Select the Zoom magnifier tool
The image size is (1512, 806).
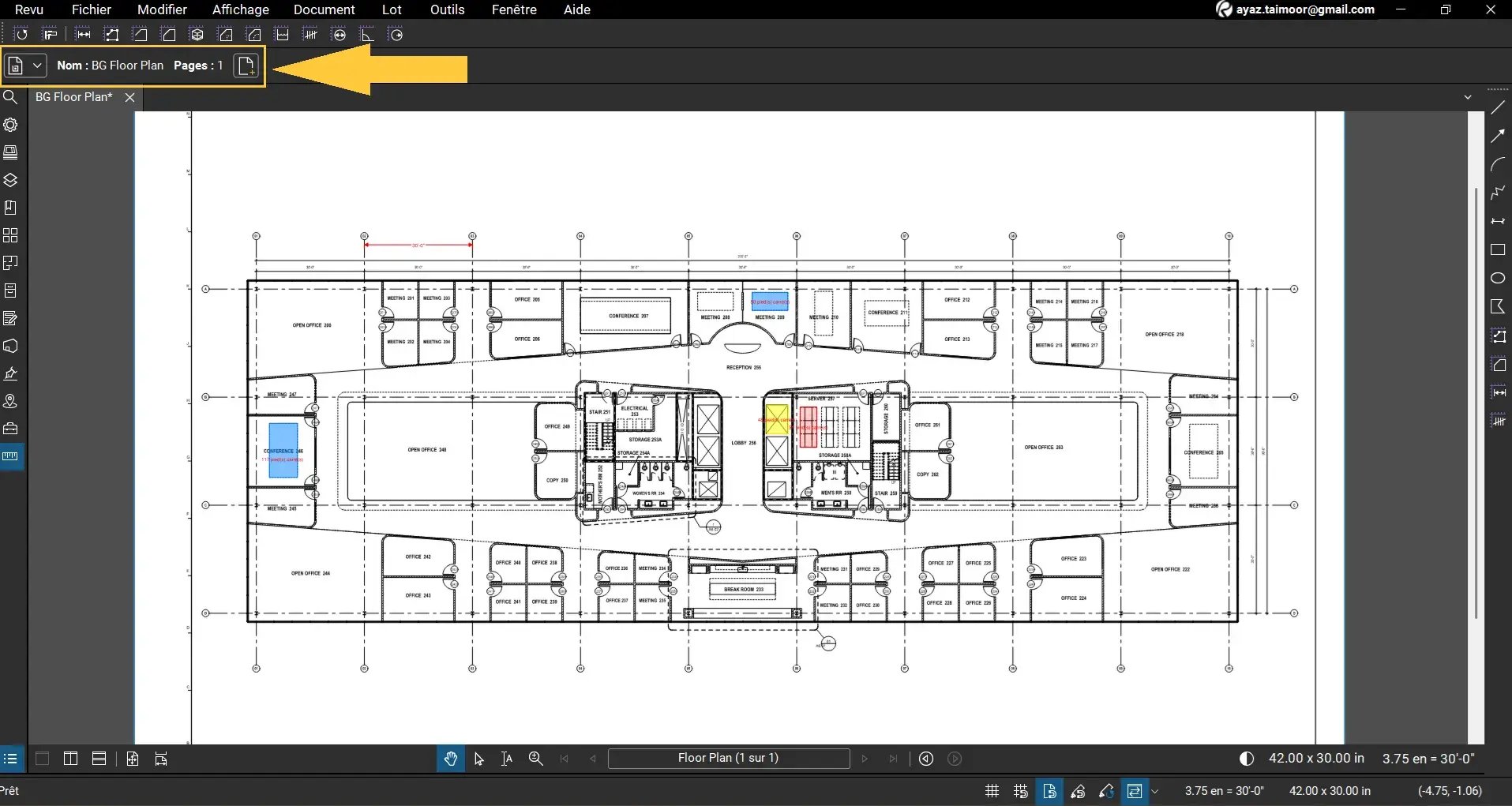535,758
